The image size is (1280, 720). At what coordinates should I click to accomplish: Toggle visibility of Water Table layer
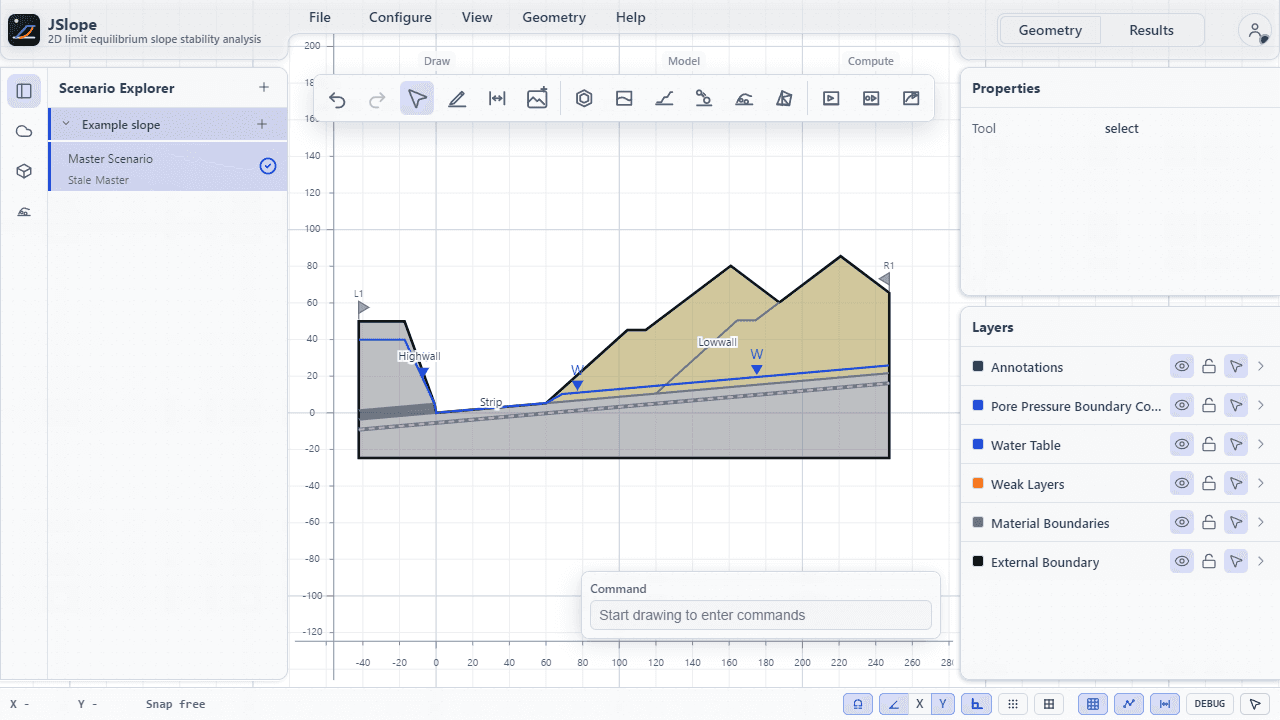click(1182, 445)
